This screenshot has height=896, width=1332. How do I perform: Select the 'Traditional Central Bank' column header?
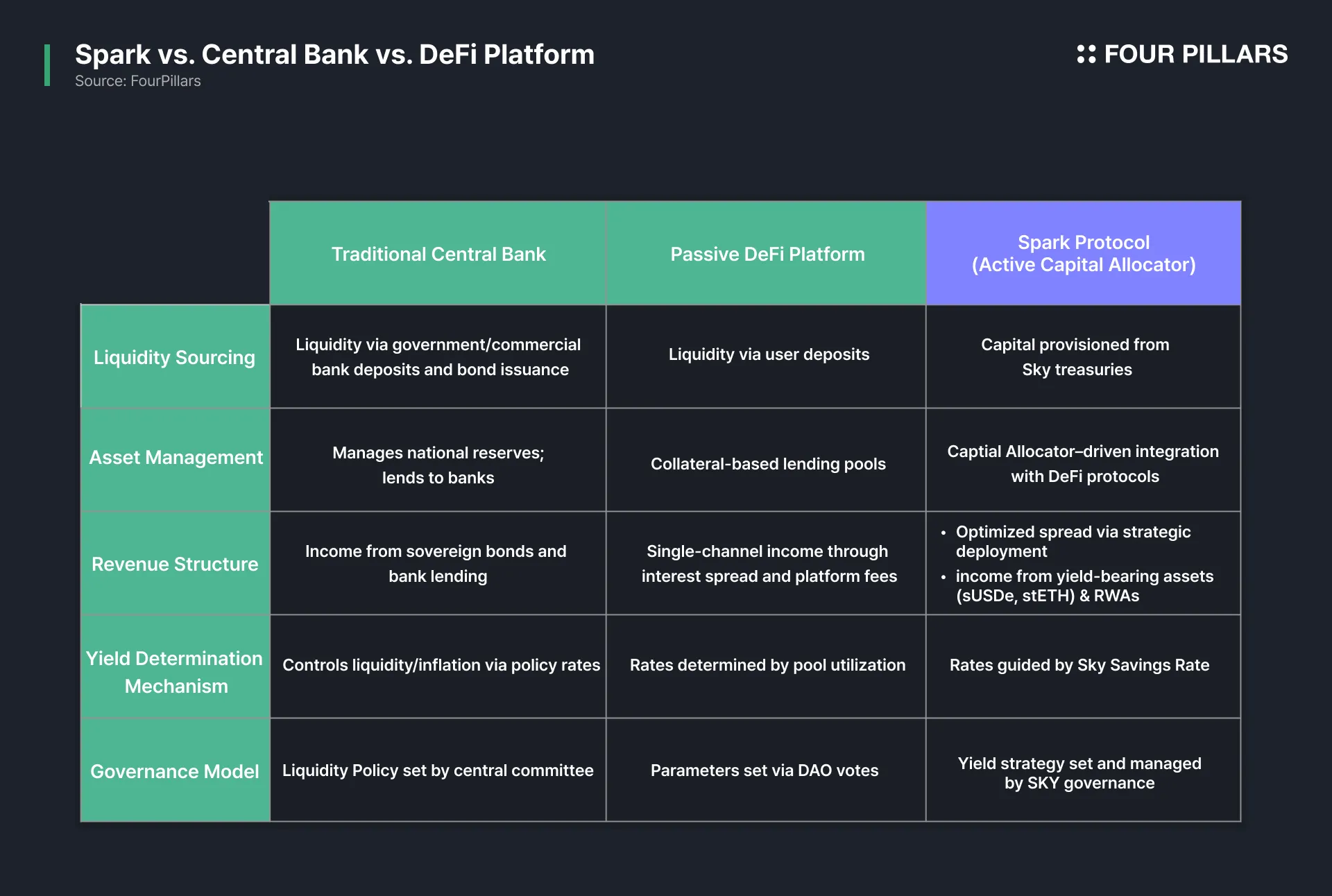pos(438,254)
